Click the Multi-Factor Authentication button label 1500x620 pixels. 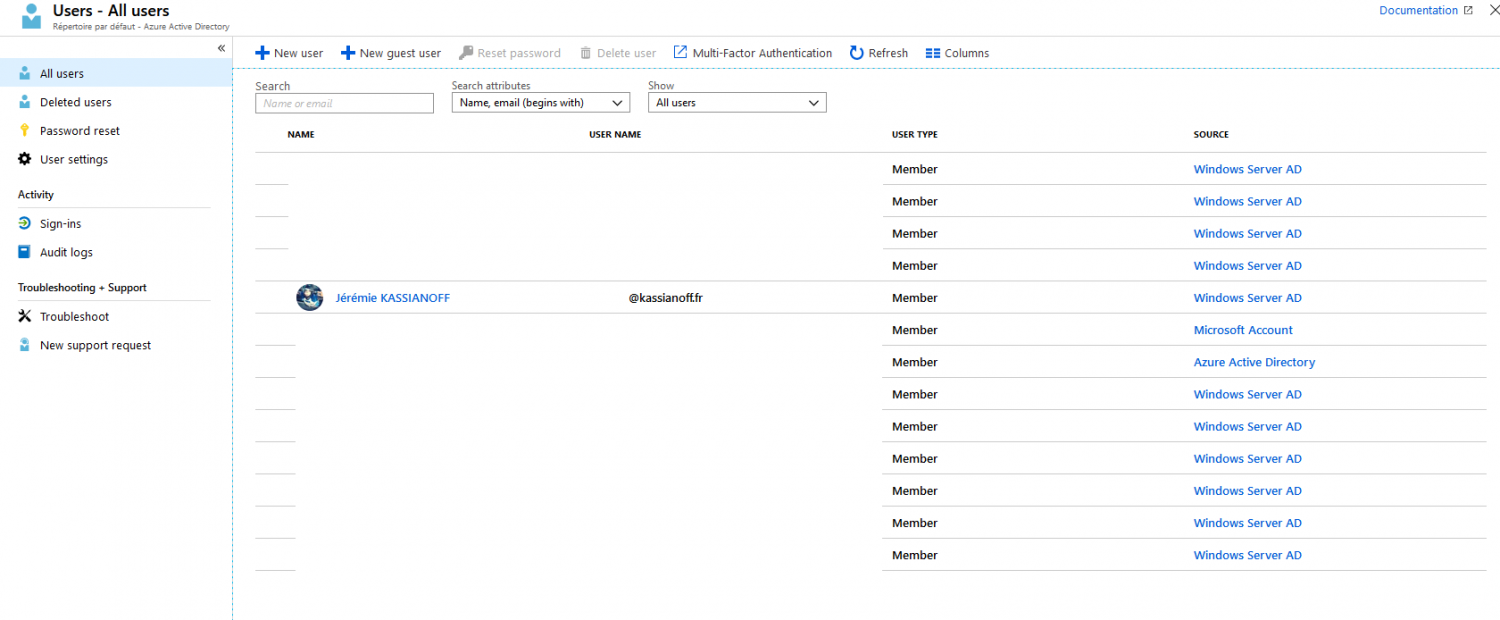click(x=762, y=53)
